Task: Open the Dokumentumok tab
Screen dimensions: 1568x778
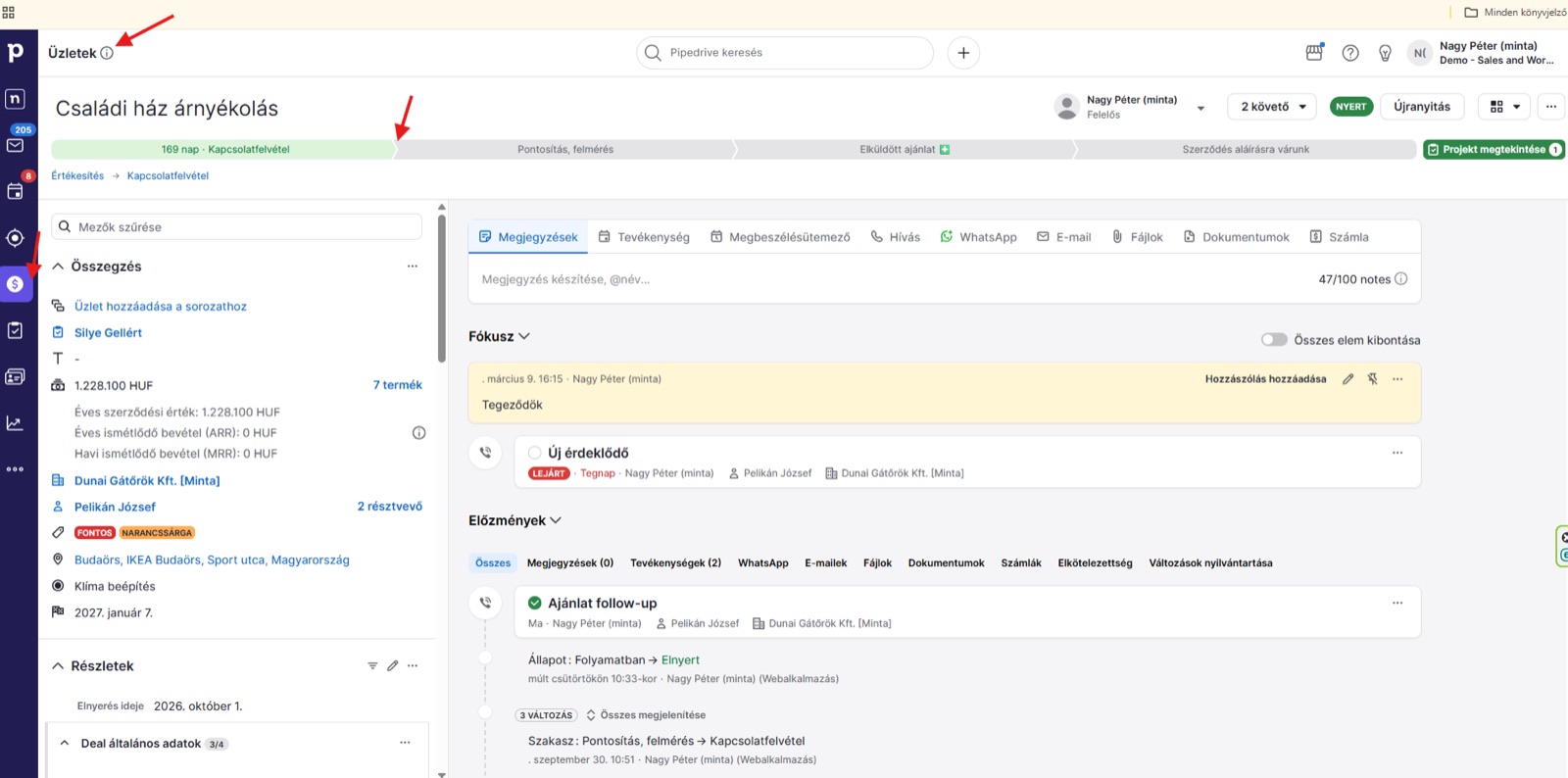Action: point(1236,237)
